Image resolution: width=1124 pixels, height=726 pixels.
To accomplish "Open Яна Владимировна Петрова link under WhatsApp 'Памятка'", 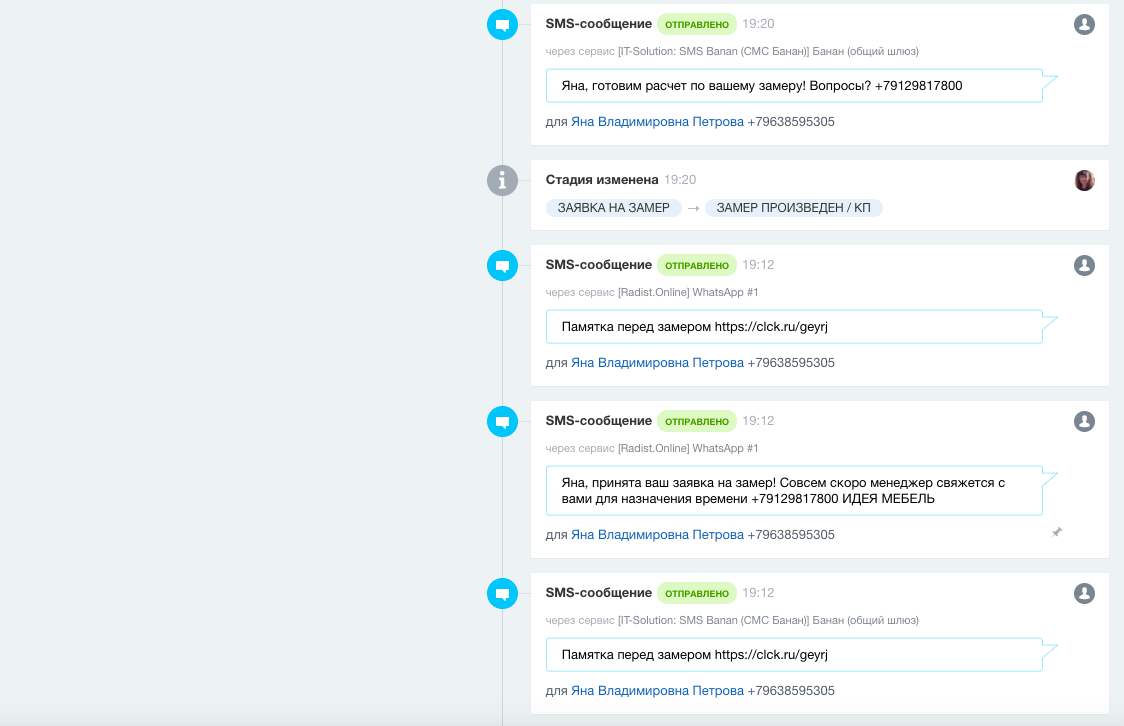I will [657, 363].
